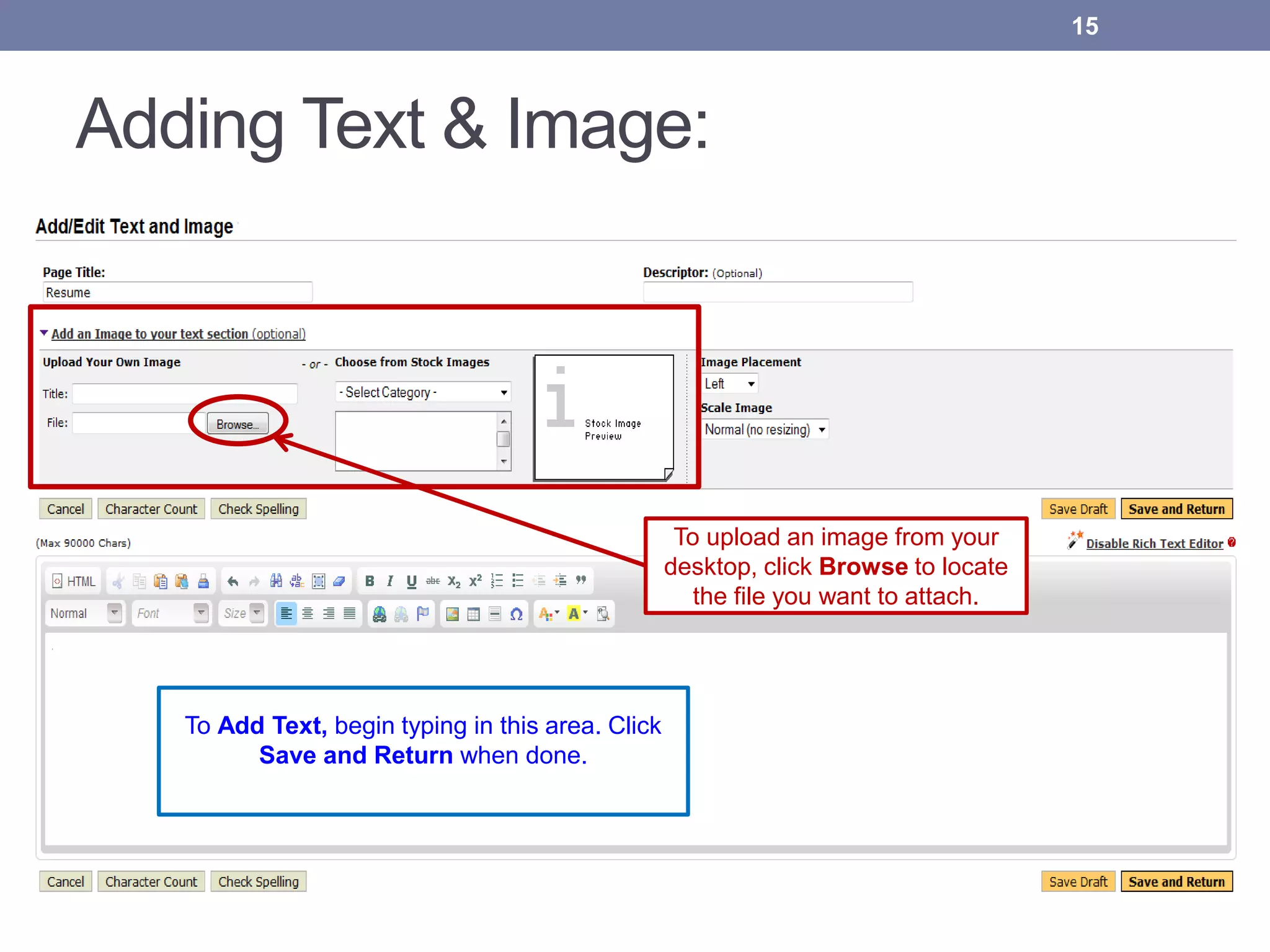1270x952 pixels.
Task: Click the Descriptor input field
Action: (x=778, y=292)
